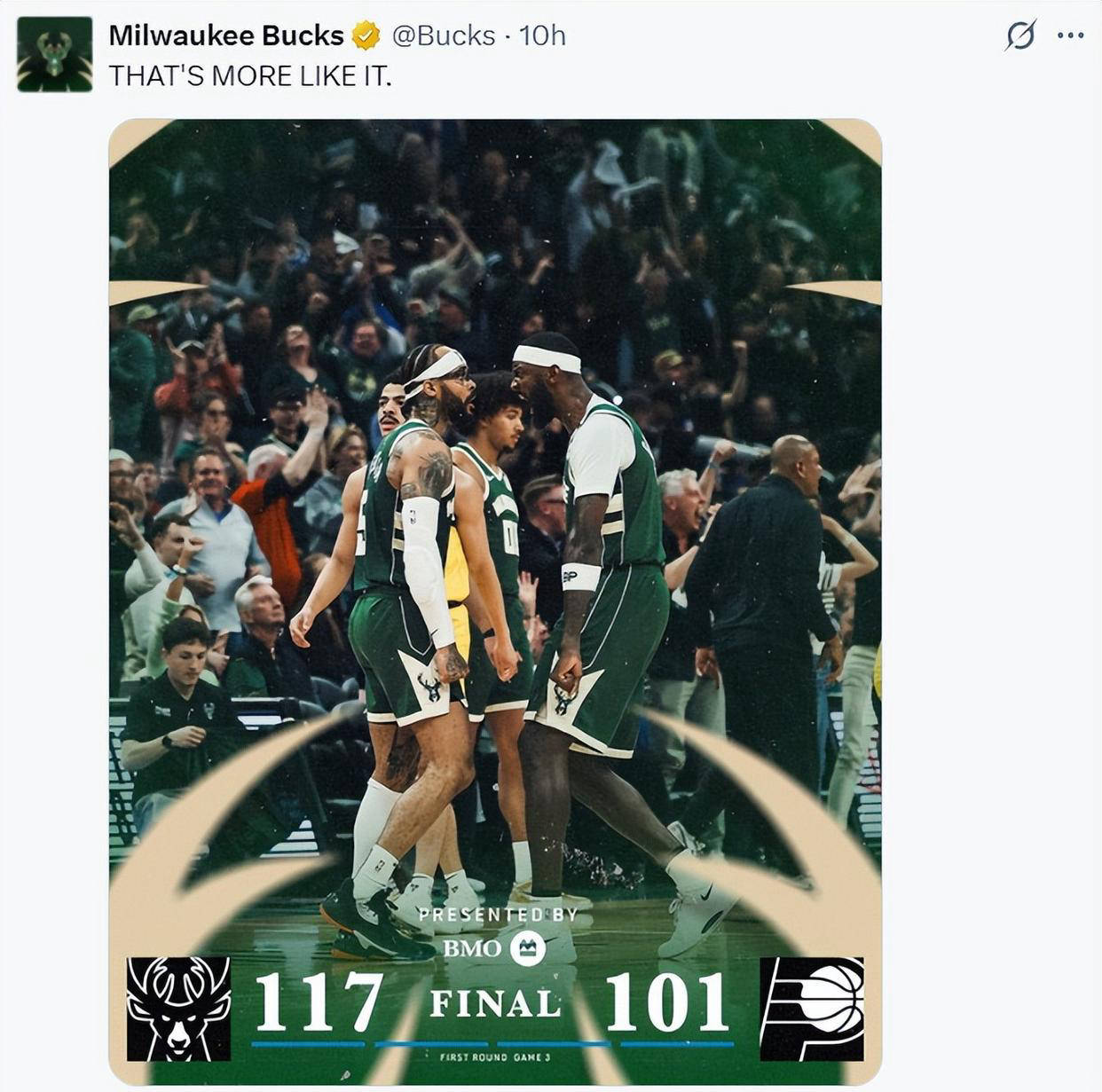Open the three-dot more options menu
This screenshot has height=1092, width=1102.
pos(1070,35)
